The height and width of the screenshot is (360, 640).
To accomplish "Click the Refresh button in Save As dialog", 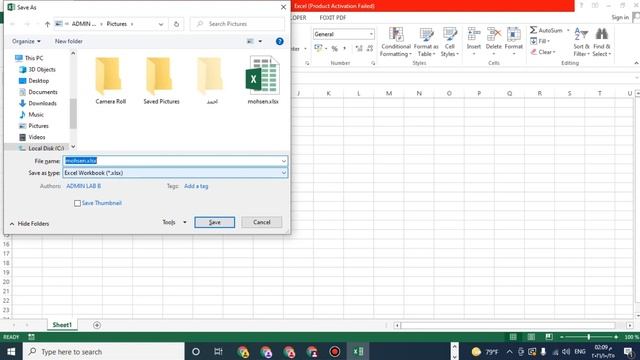I will pos(176,24).
